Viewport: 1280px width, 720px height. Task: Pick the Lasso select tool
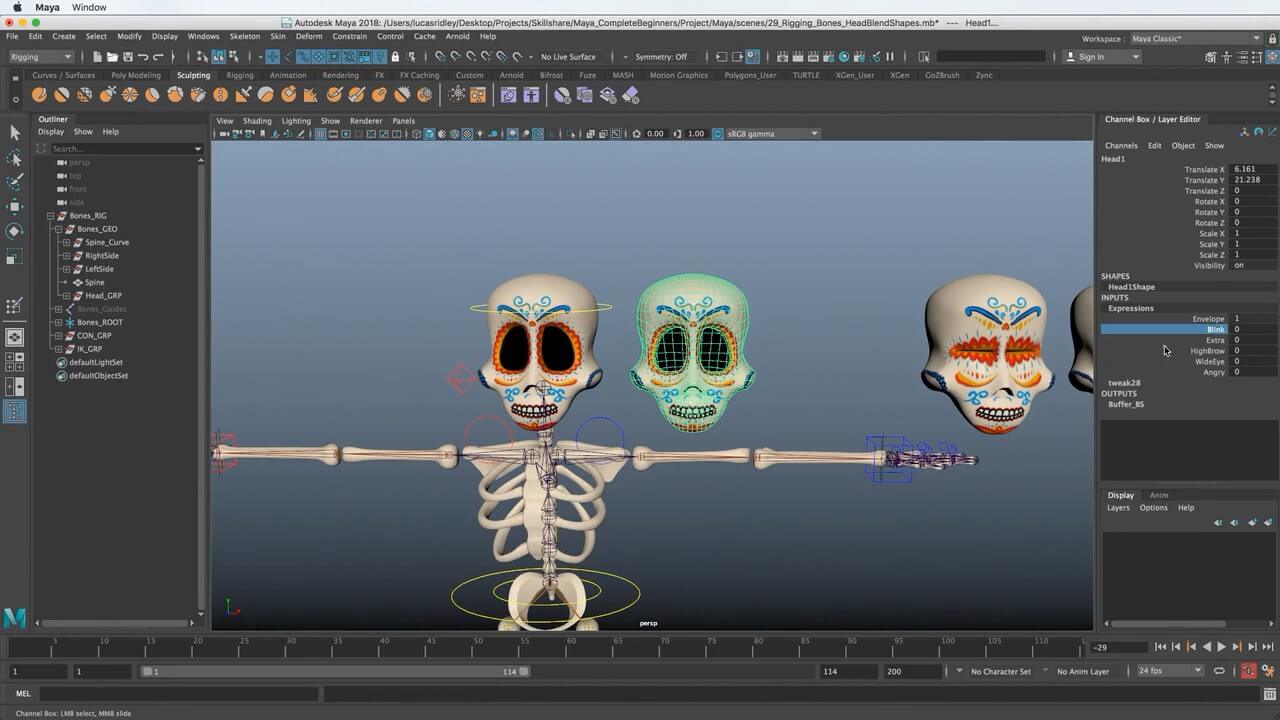(14, 158)
